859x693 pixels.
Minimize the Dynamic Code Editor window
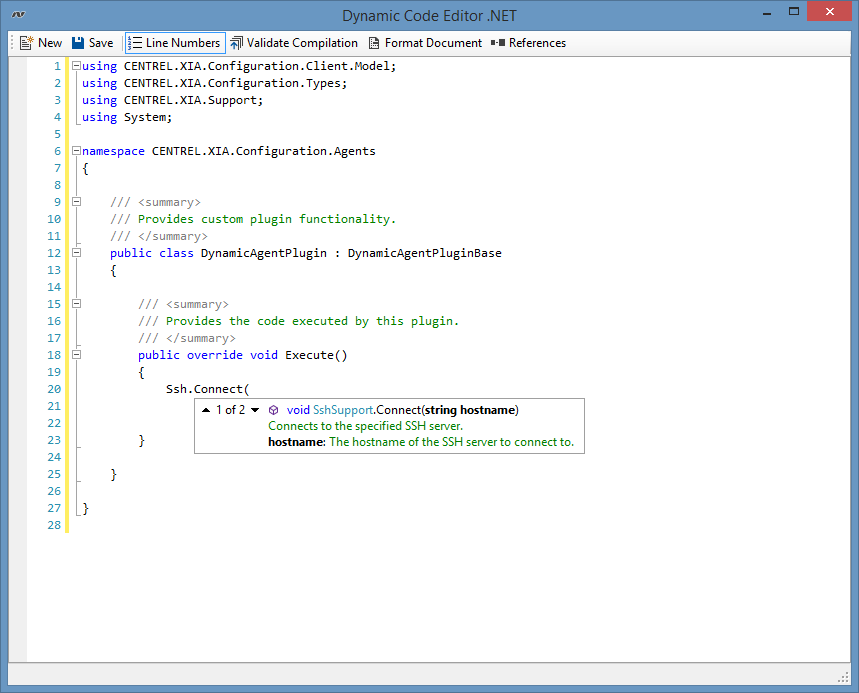pyautogui.click(x=767, y=12)
